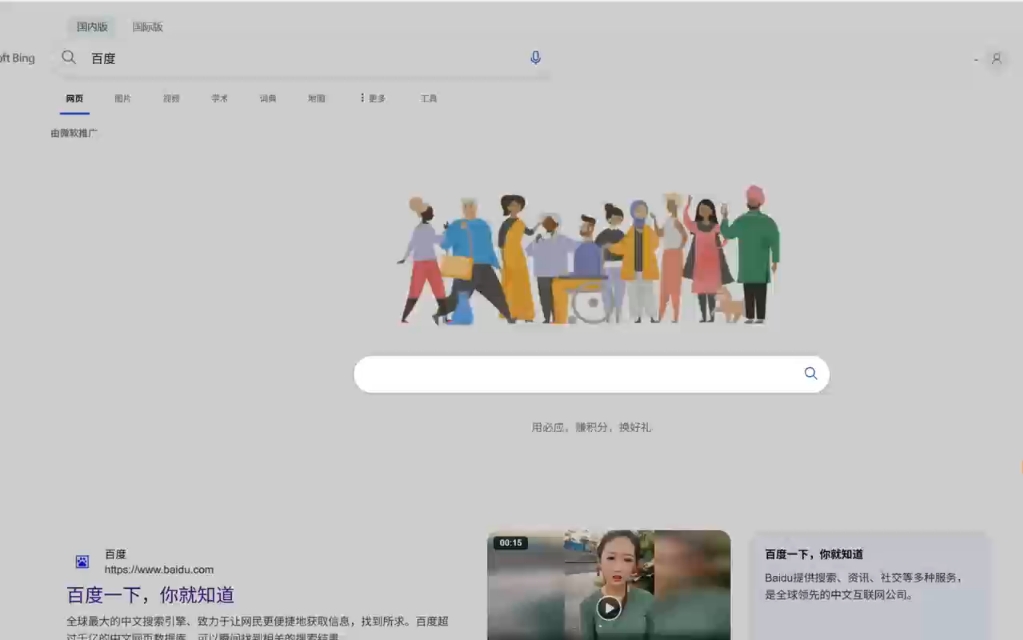
Task: Select the 网页 results tab
Action: pos(74,99)
